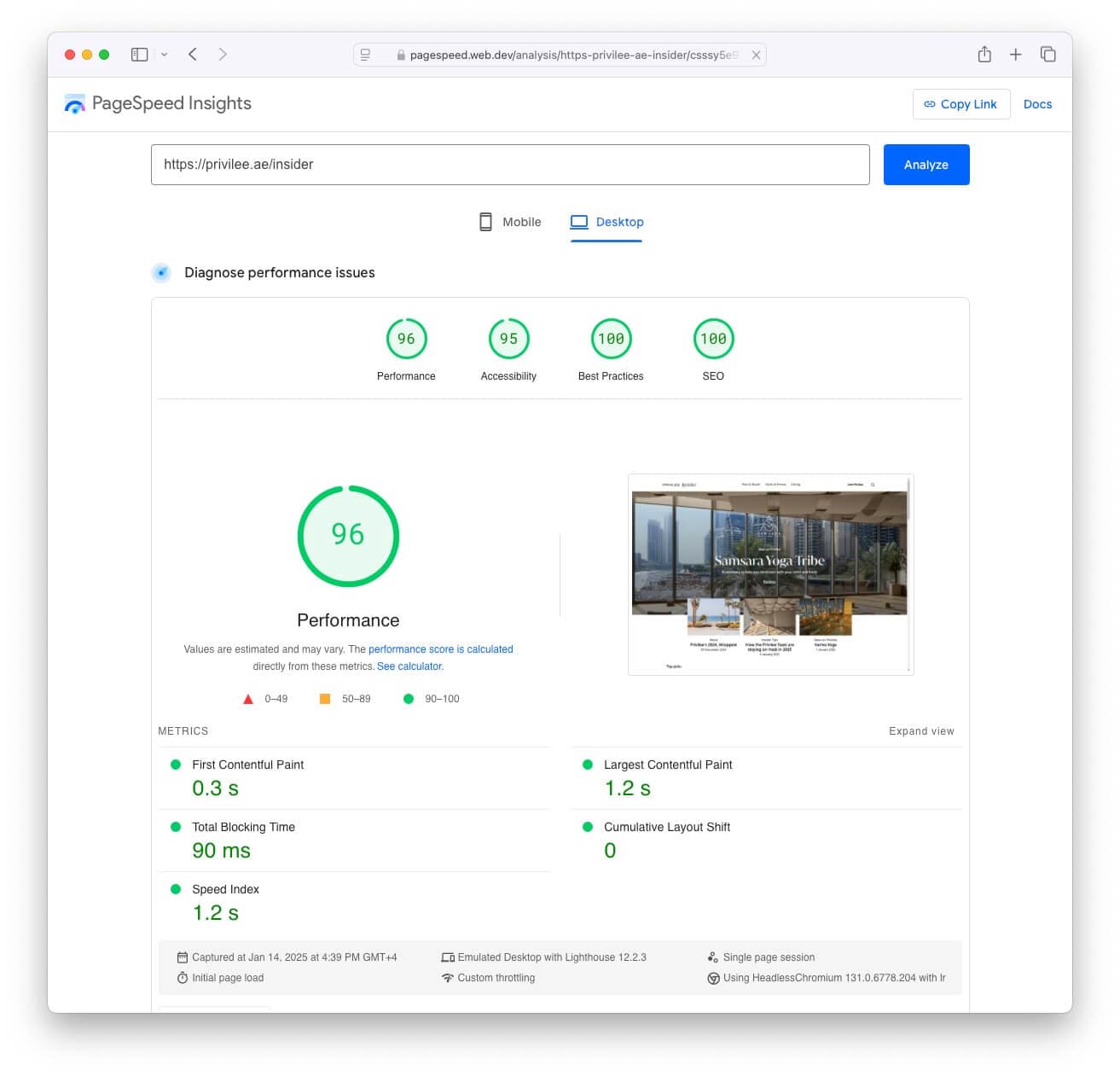The image size is (1120, 1076).
Task: Click the mobile phone icon
Action: [485, 222]
